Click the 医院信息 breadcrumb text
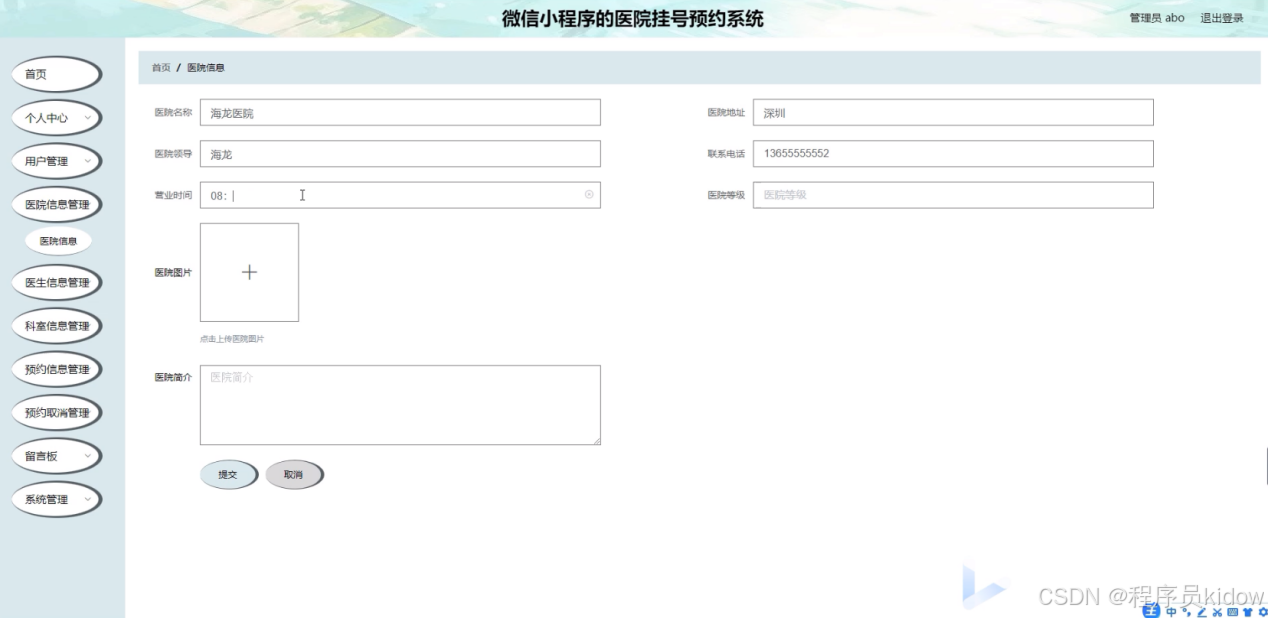1268x618 pixels. pos(206,68)
